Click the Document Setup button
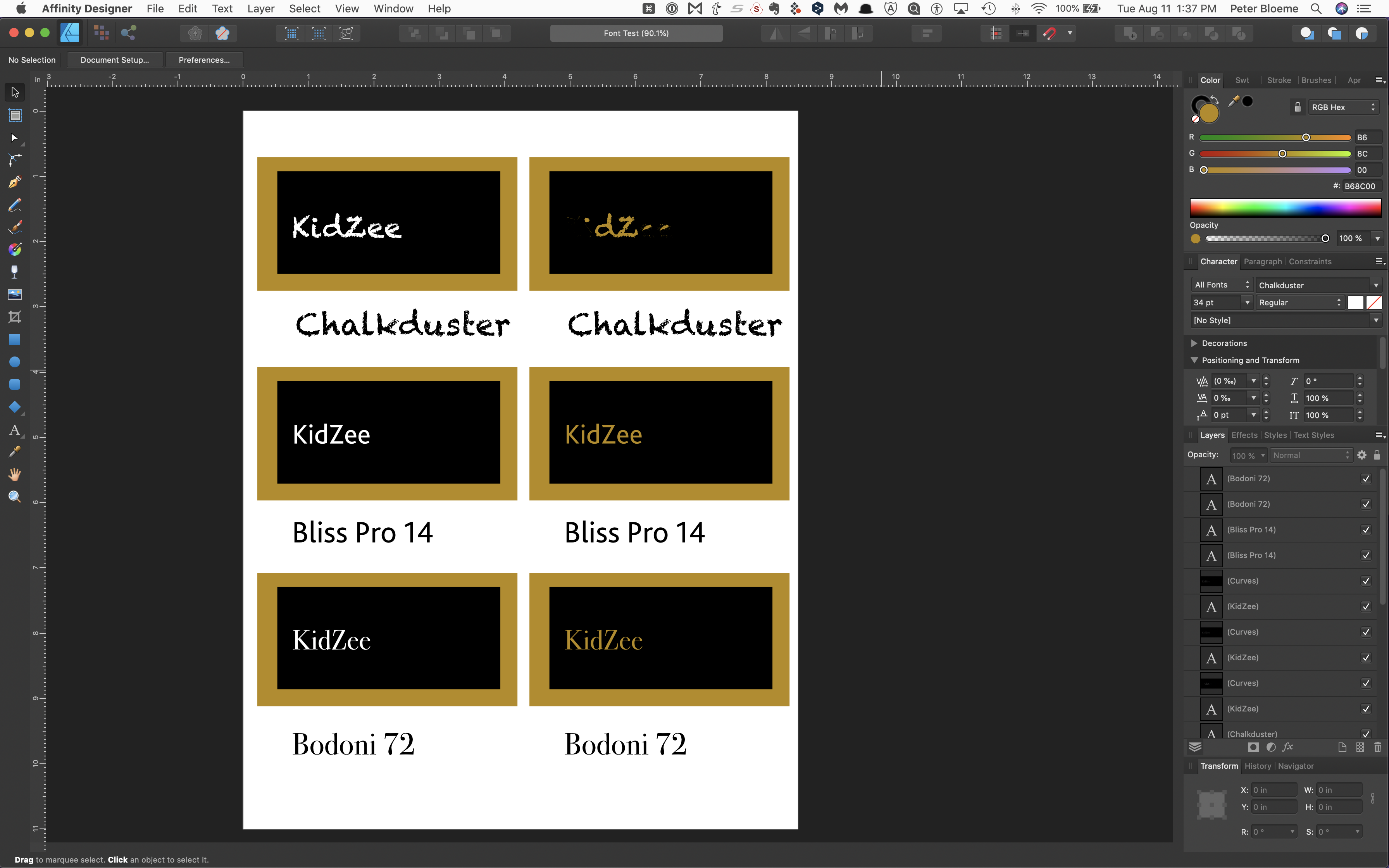1389x868 pixels. 115,60
